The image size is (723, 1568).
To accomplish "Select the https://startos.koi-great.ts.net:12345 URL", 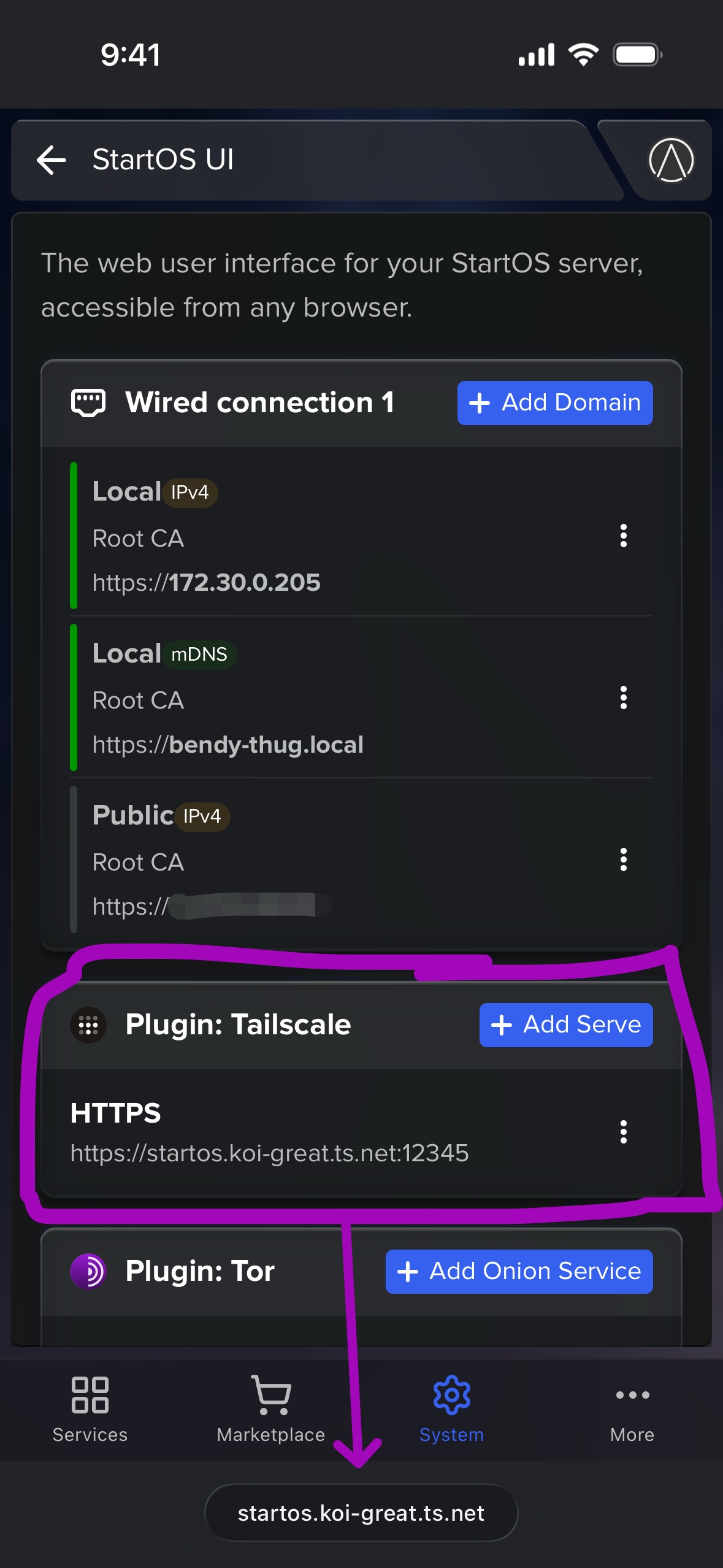I will [270, 1153].
